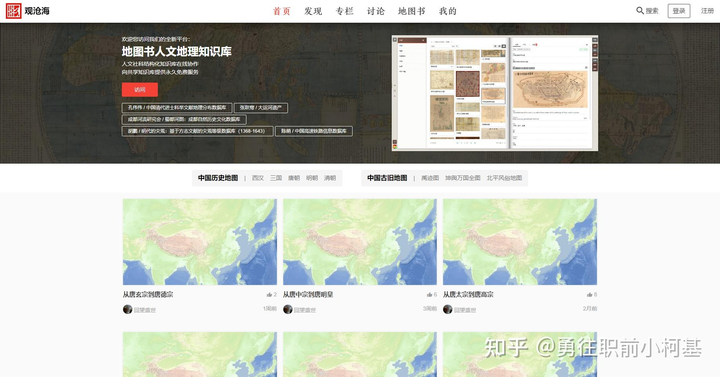Go to the 首页 tab
The width and height of the screenshot is (720, 377).
281,11
